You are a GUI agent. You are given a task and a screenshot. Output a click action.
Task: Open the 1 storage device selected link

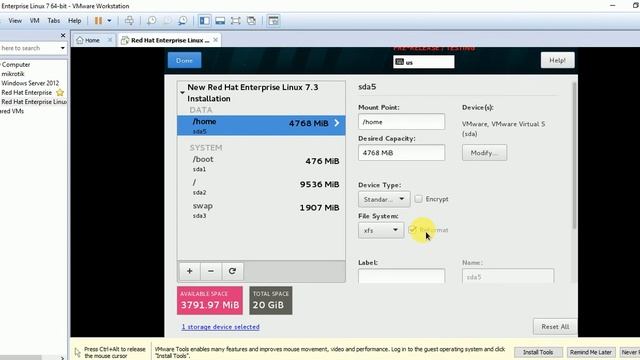coord(220,327)
